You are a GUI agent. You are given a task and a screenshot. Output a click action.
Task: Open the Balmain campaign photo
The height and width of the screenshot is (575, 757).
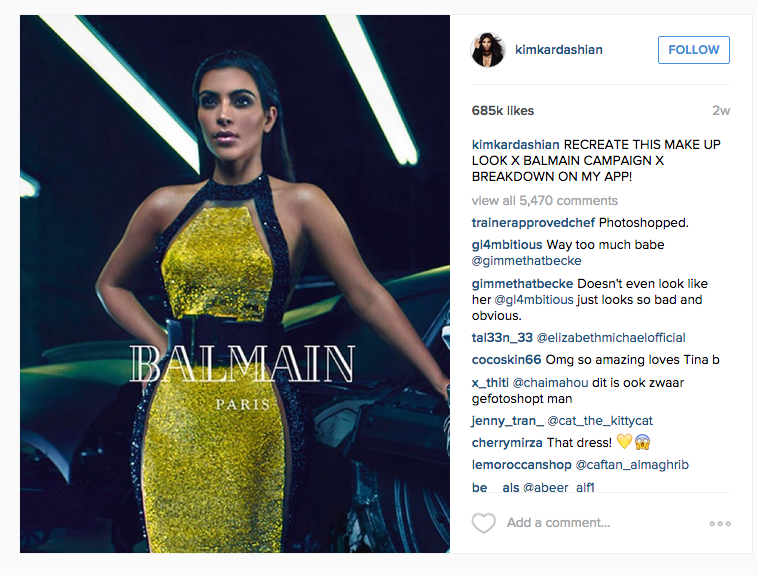(235, 284)
